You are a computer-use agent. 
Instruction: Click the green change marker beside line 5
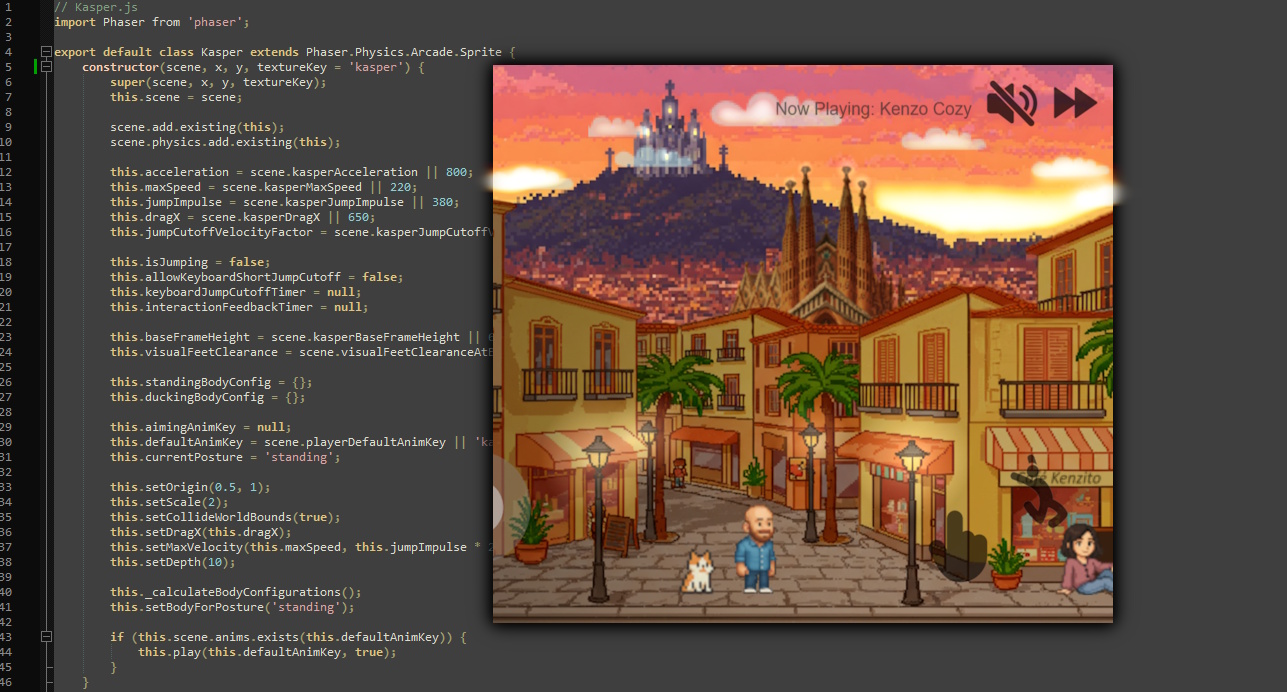(36, 66)
